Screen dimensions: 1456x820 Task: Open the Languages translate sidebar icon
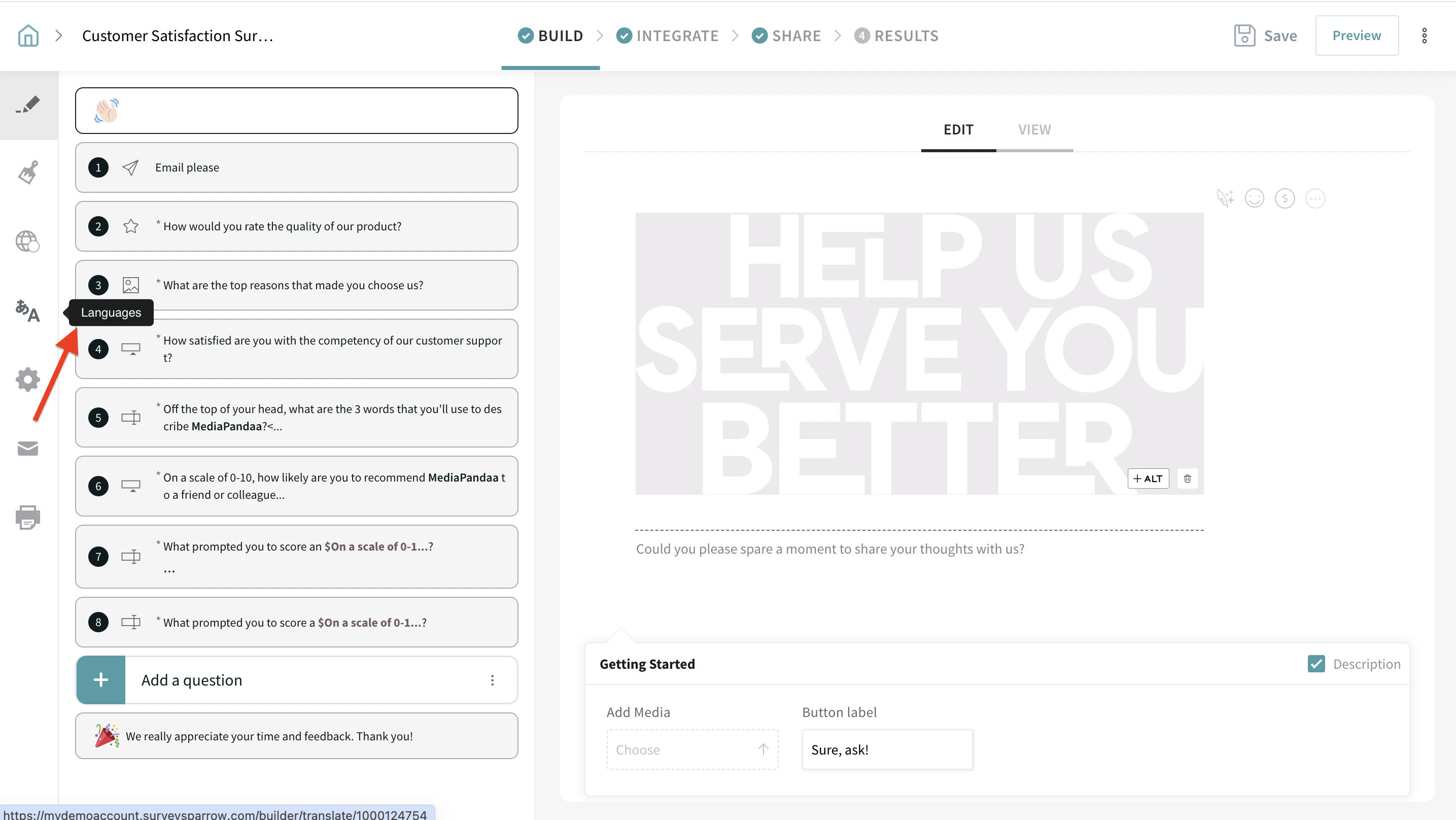click(28, 311)
